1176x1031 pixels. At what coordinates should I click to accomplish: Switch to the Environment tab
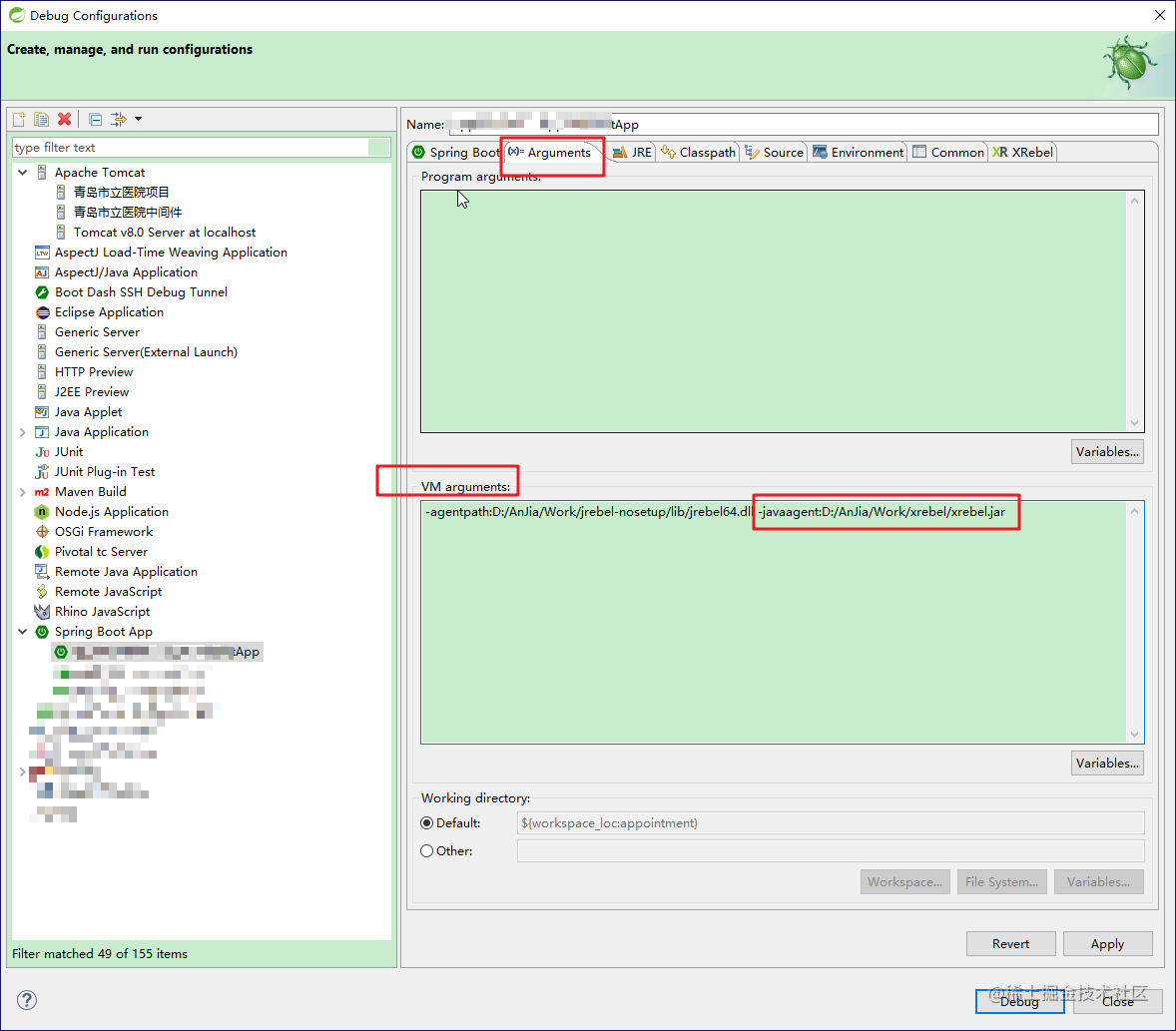(858, 153)
